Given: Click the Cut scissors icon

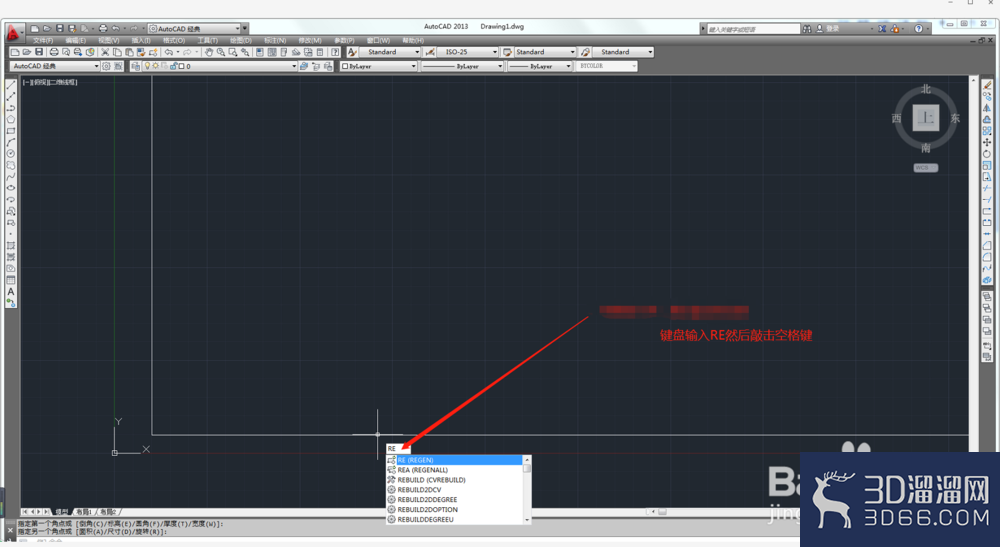Looking at the screenshot, I should pyautogui.click(x=105, y=52).
